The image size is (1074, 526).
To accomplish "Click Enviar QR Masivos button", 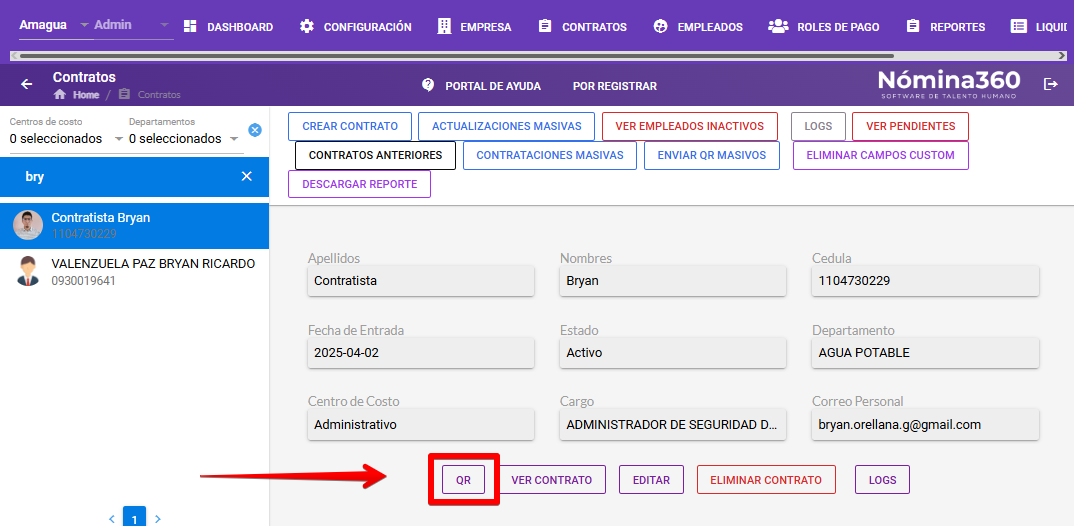I will coord(712,155).
